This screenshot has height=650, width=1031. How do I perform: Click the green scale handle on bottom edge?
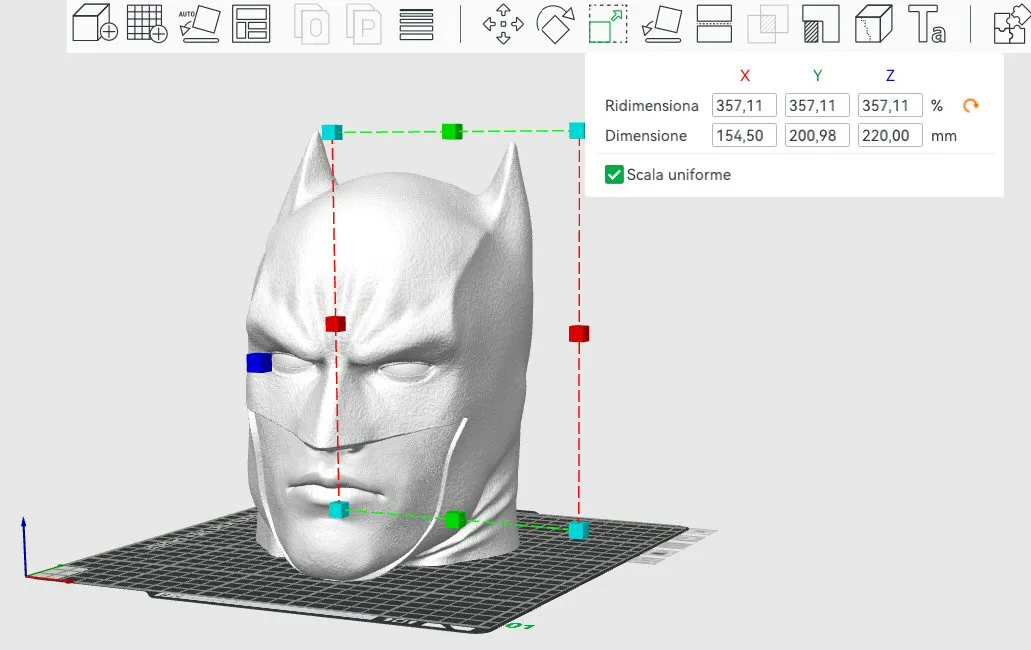pyautogui.click(x=455, y=520)
